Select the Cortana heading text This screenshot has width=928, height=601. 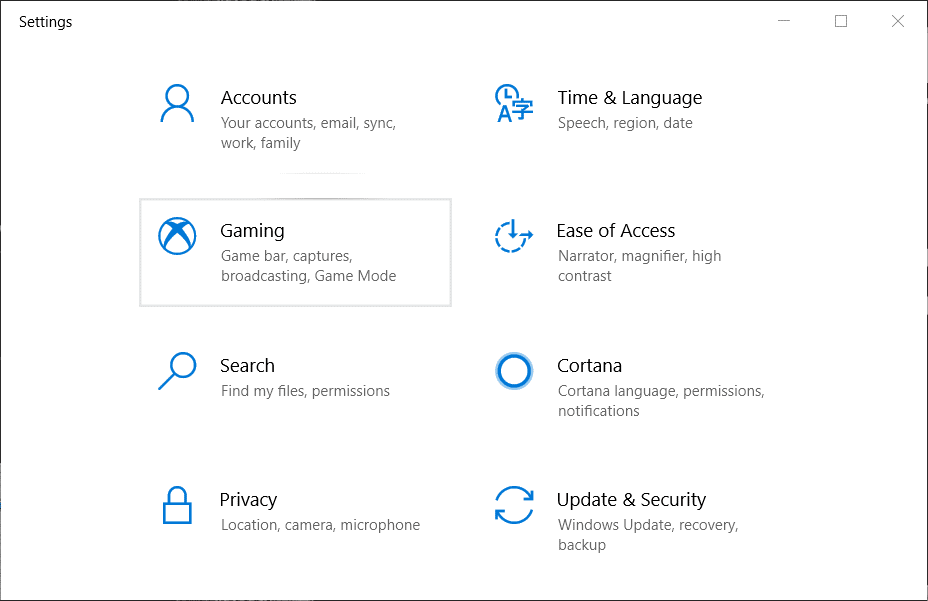tap(589, 366)
